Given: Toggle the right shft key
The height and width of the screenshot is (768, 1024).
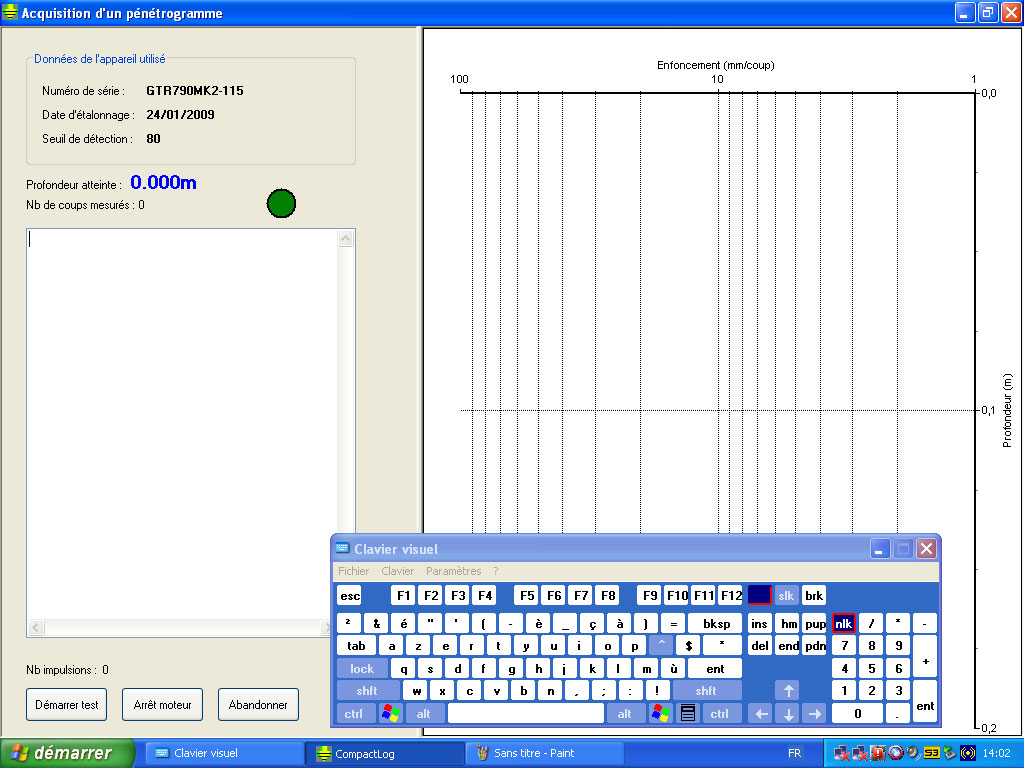Looking at the screenshot, I should [x=706, y=690].
